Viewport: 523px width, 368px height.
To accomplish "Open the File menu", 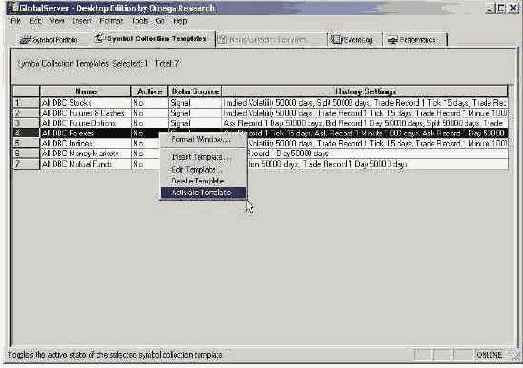I will 15,21.
